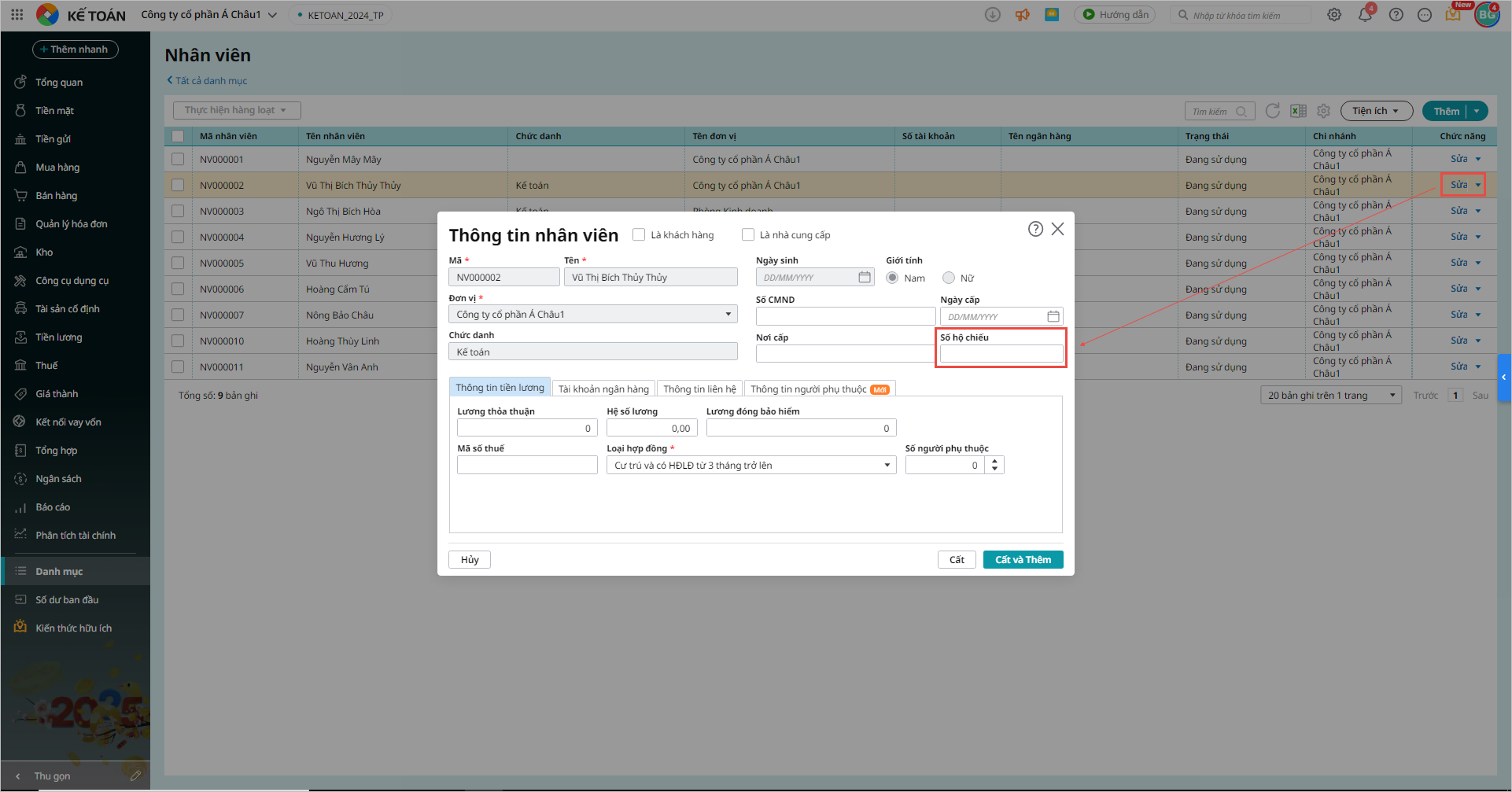
Task: Switch to Tài khoản ngân hàng tab
Action: pos(603,389)
